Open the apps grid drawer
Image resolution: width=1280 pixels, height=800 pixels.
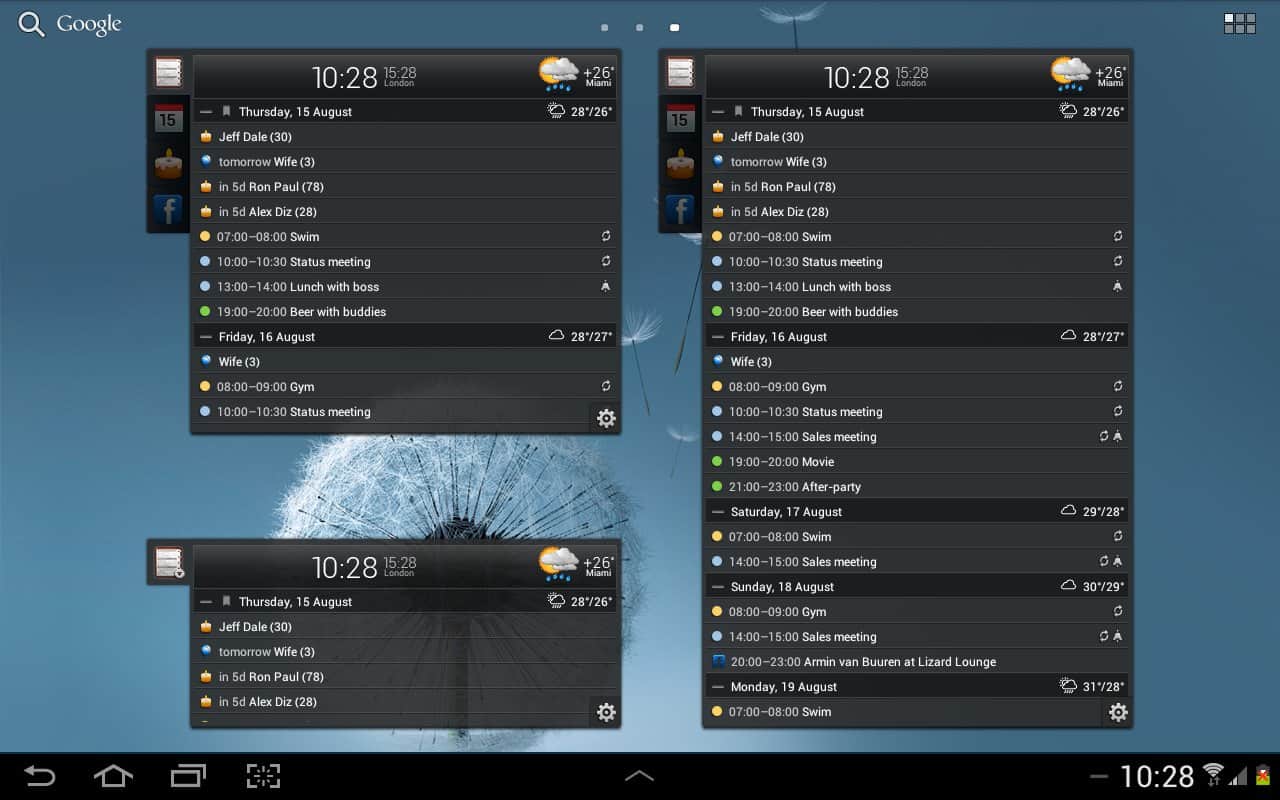[x=1239, y=24]
